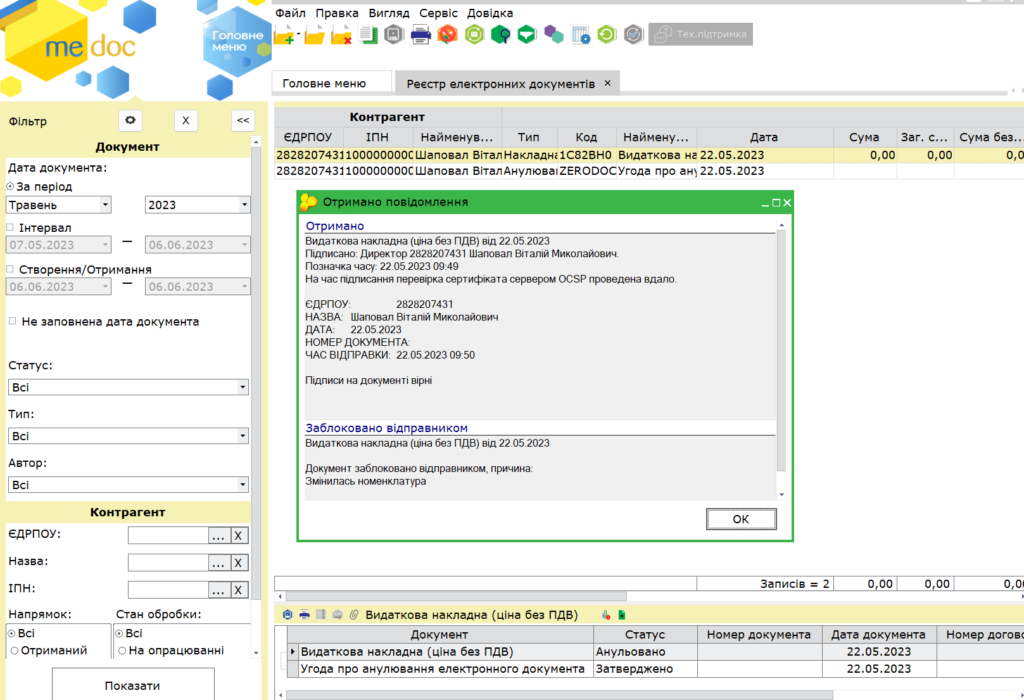Switch to the Головне меню tab
This screenshot has height=700, width=1024.
tap(323, 83)
